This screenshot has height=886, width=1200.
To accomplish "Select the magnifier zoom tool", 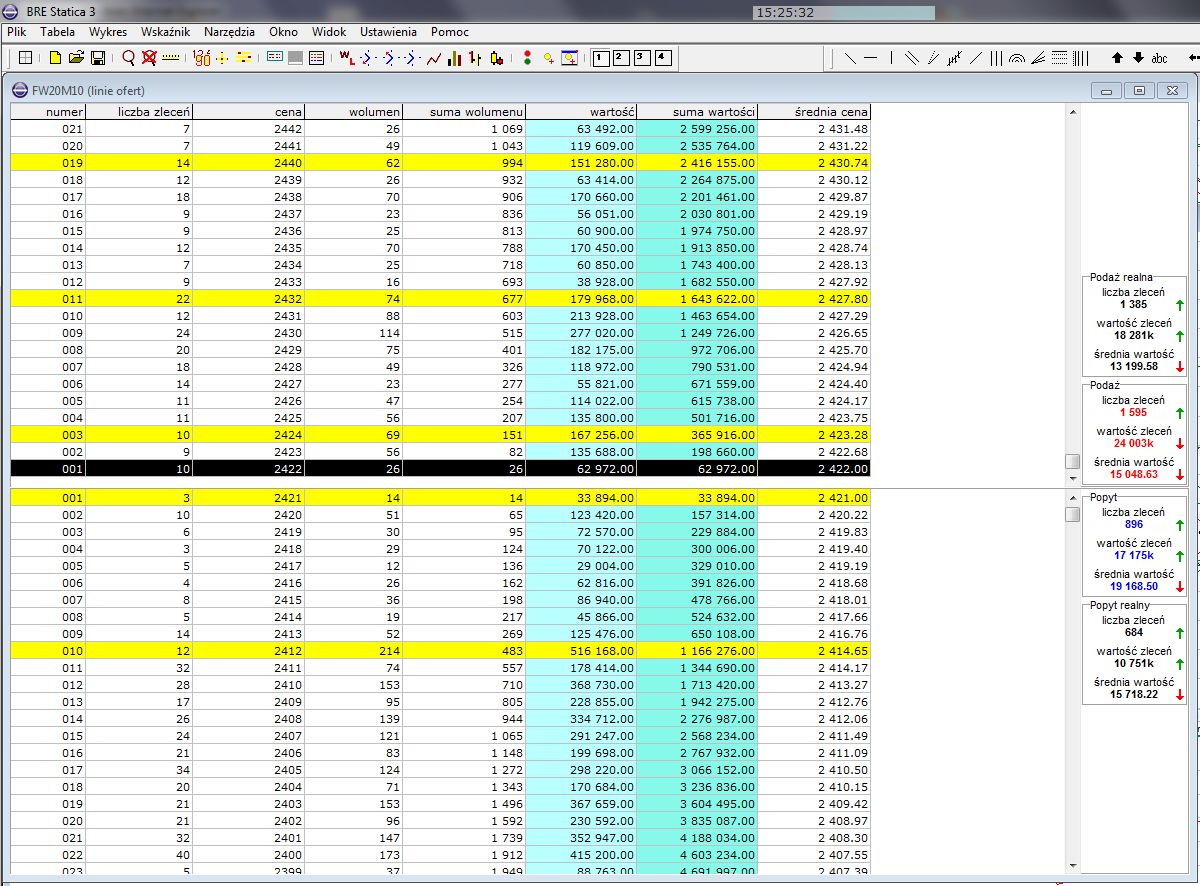I will click(x=128, y=59).
